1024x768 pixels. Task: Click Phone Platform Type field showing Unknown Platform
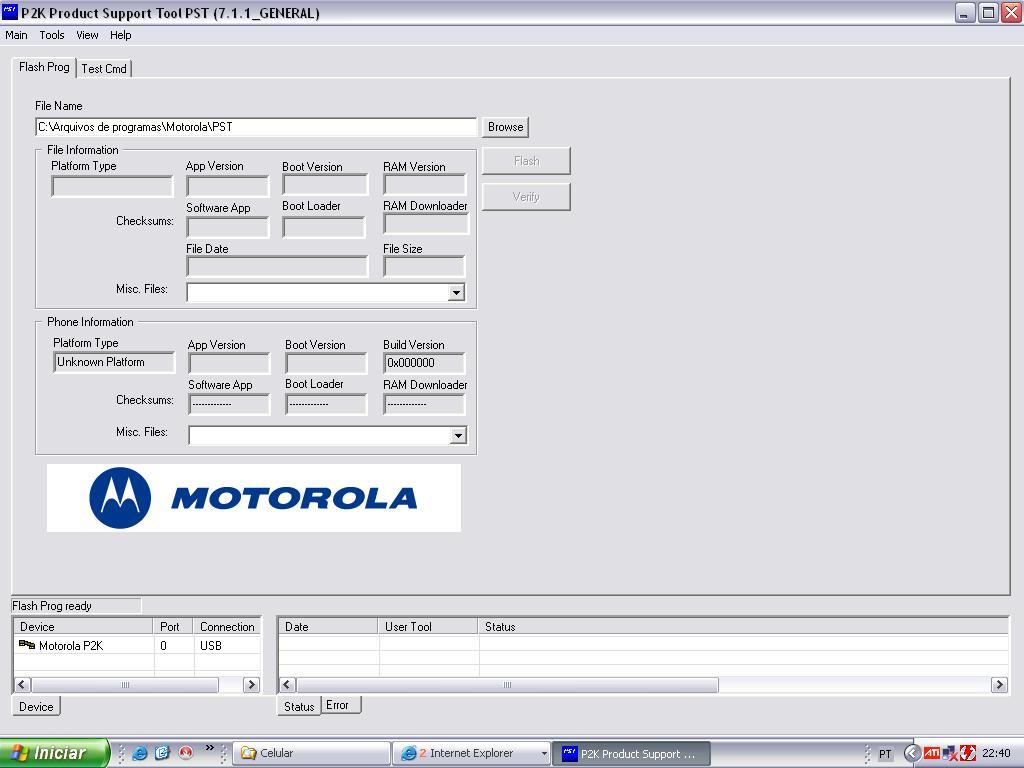114,362
